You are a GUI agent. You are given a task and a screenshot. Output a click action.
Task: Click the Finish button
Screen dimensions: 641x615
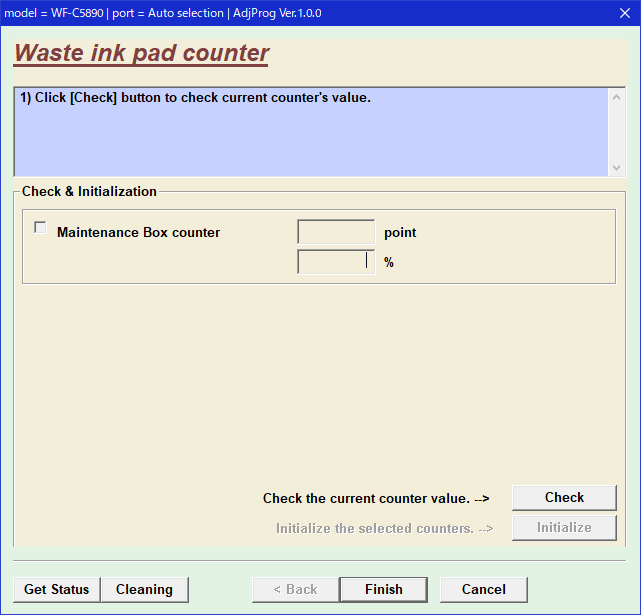383,589
